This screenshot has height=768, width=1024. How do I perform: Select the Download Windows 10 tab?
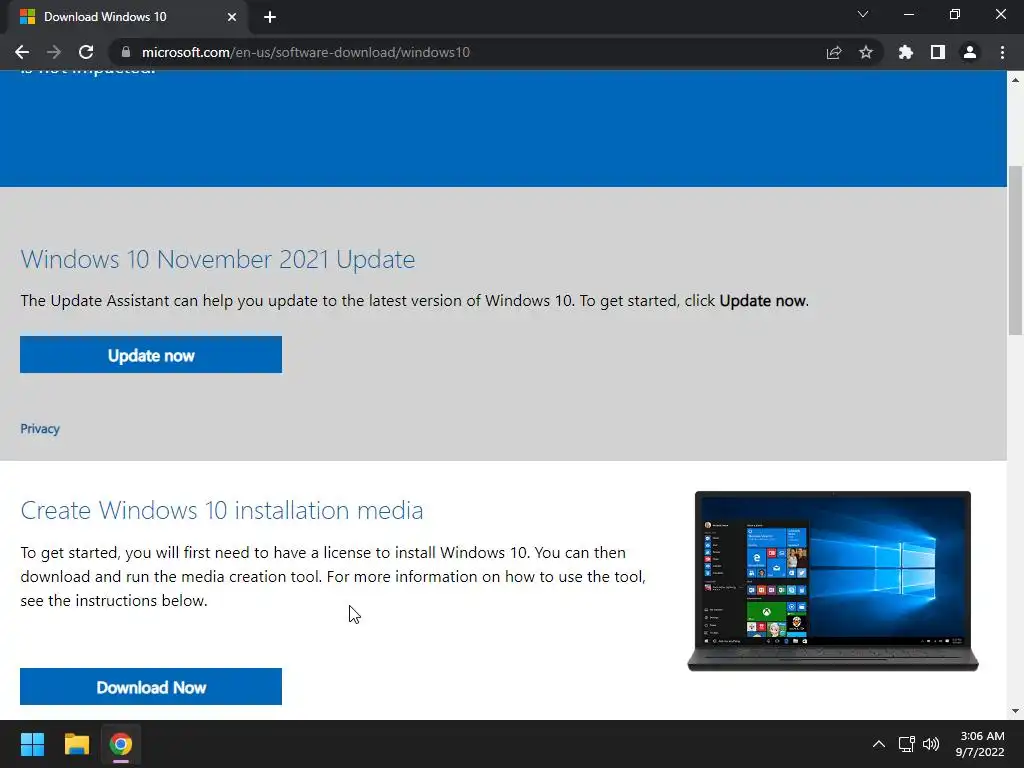[127, 17]
